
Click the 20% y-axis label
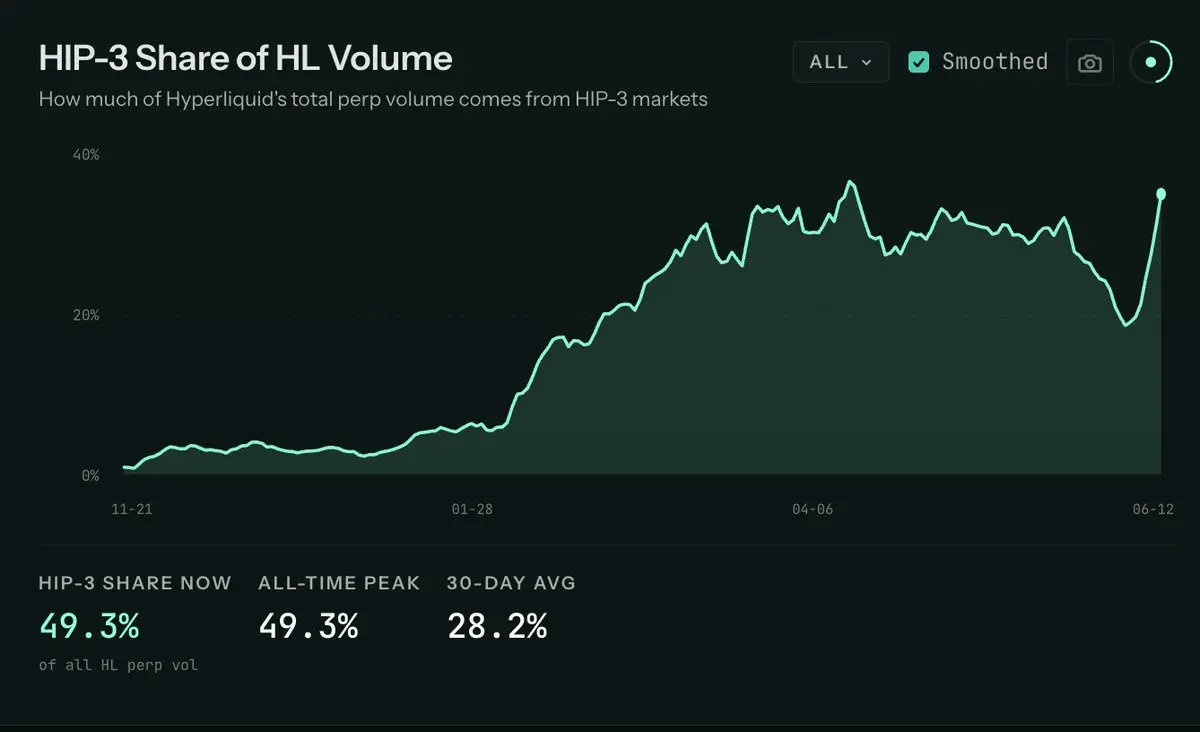coord(85,315)
